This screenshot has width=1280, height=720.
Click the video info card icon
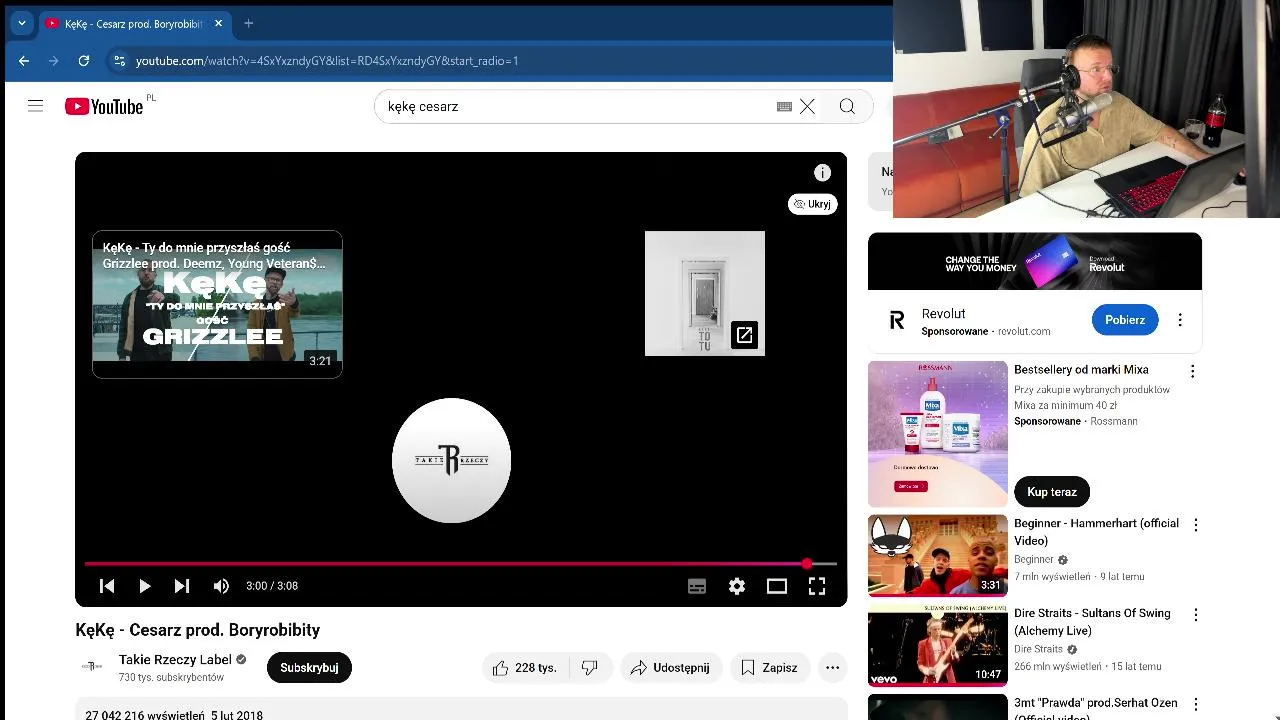point(822,172)
